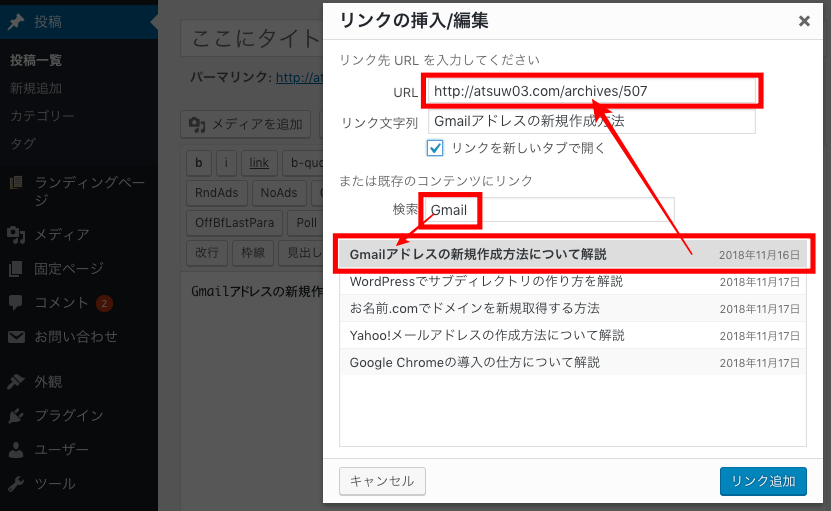
Task: Click the プラグイン plug icon
Action: [x=16, y=416]
